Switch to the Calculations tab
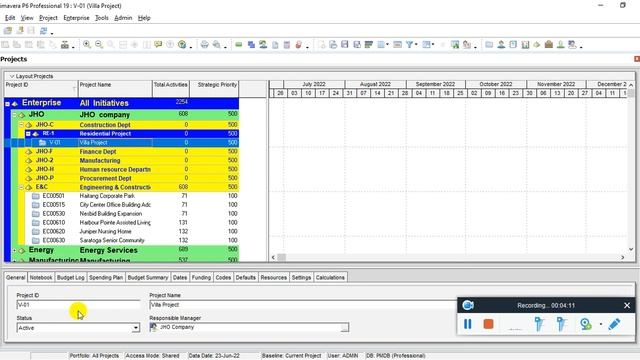 330,278
